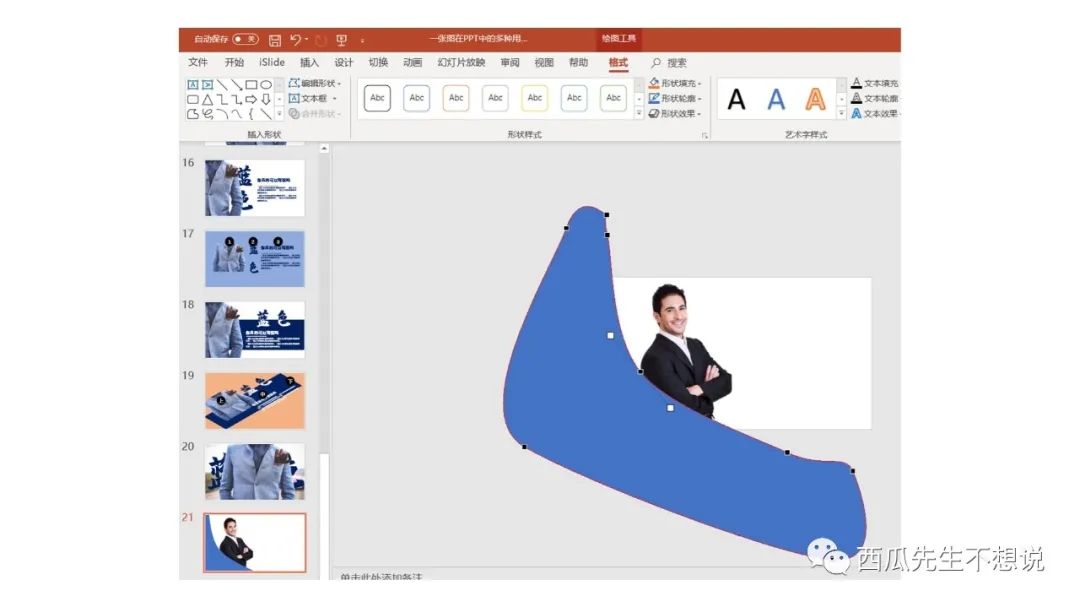This screenshot has height=607, width=1080.
Task: Expand the shape styles gallery
Action: [638, 113]
